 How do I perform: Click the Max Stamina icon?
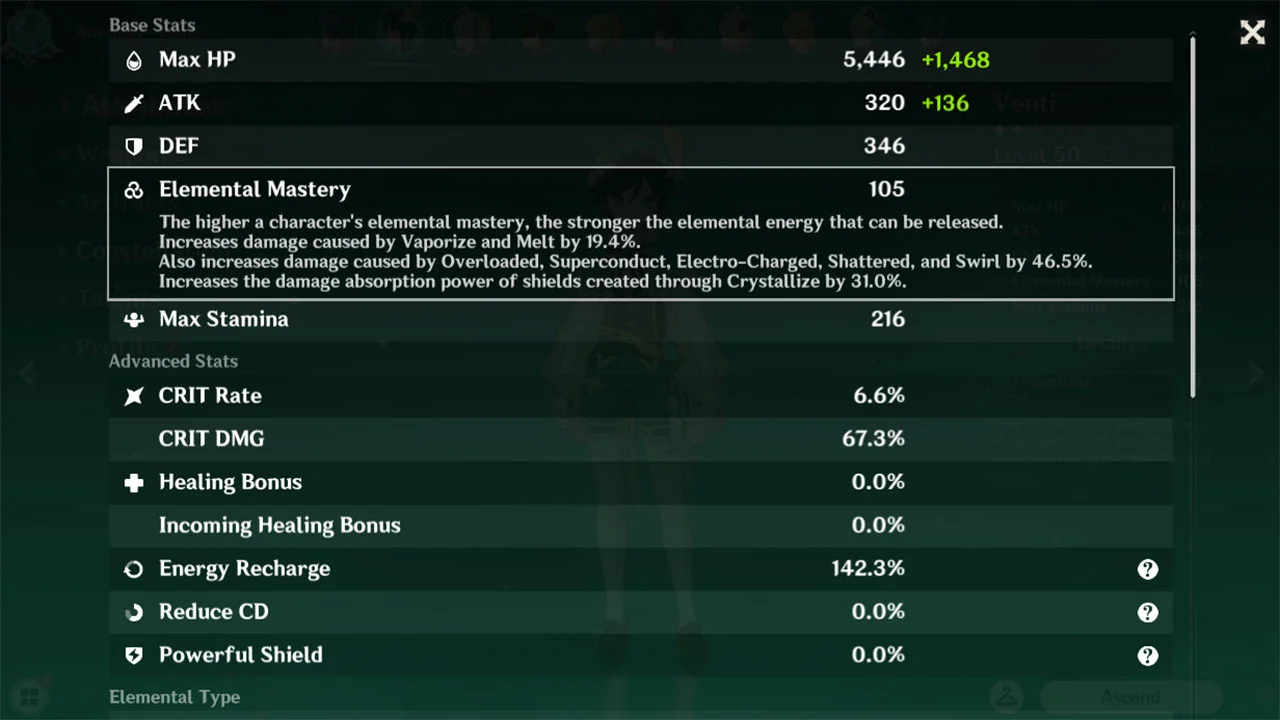tap(133, 320)
